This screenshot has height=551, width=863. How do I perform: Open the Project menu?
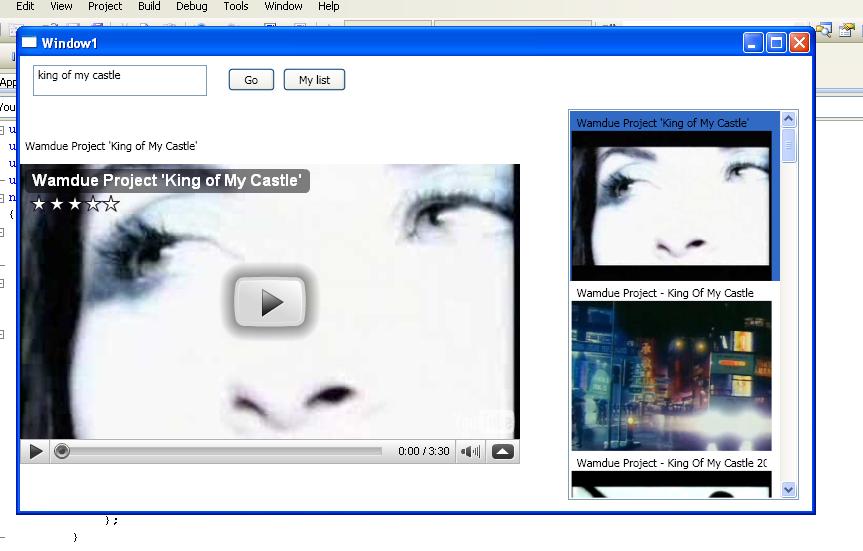tap(105, 6)
